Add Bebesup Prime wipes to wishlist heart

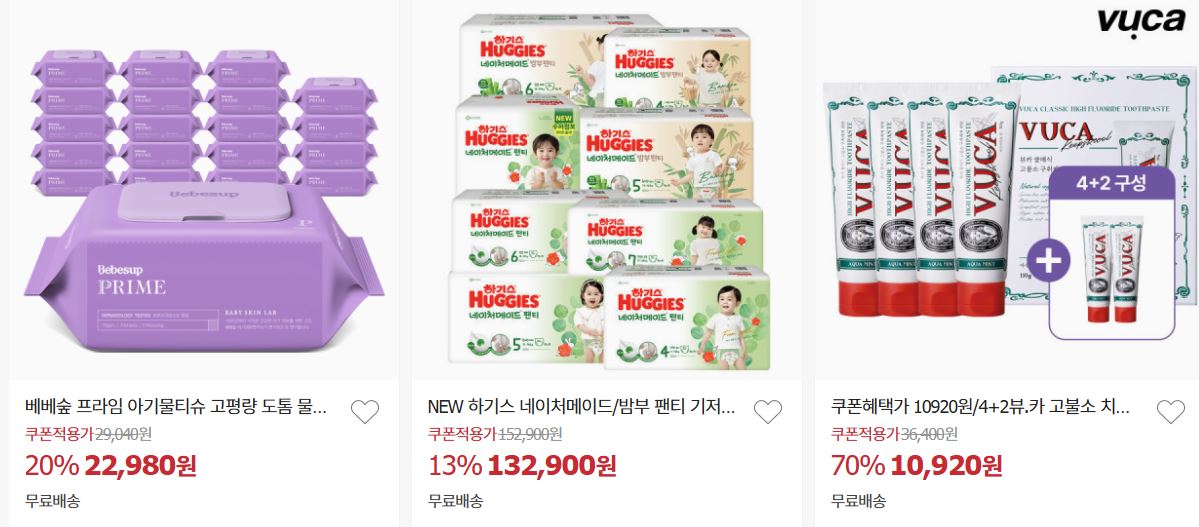365,412
